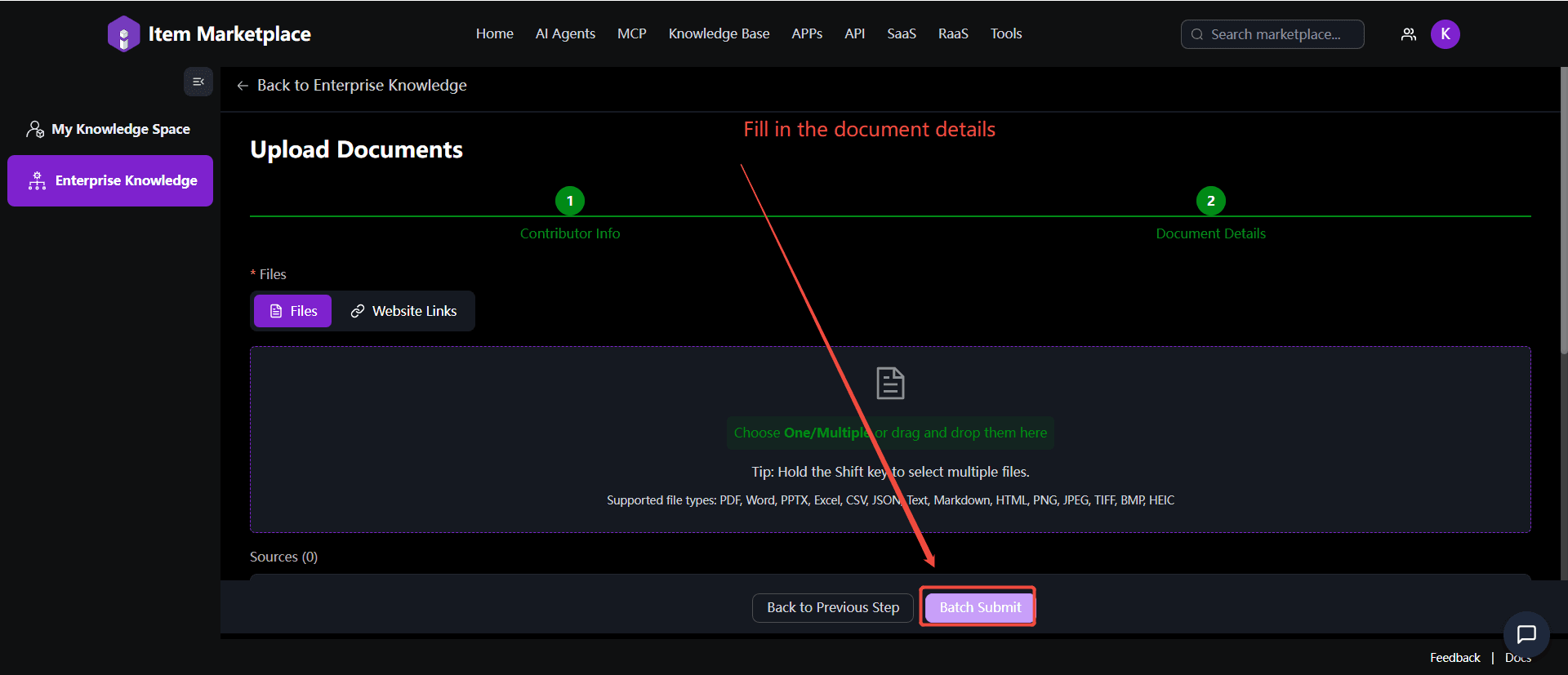Click the page vertical scrollbar
The image size is (1568, 675).
[1563, 211]
